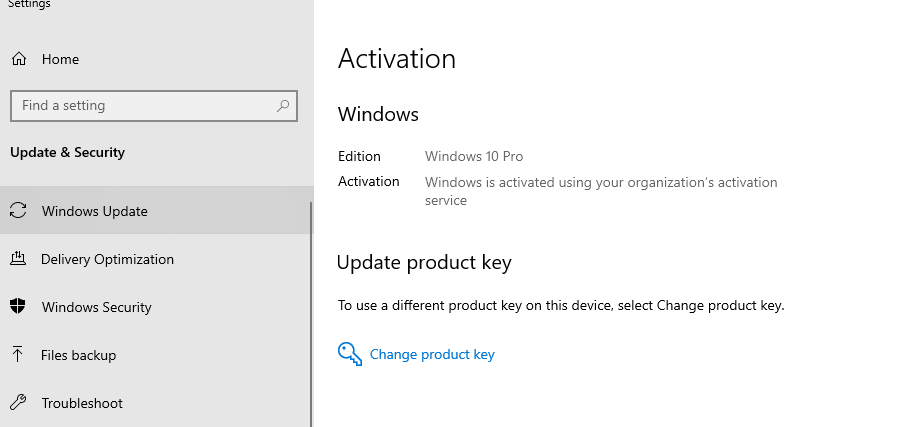The height and width of the screenshot is (427, 907).
Task: Click the Home house icon
Action: tap(18, 59)
